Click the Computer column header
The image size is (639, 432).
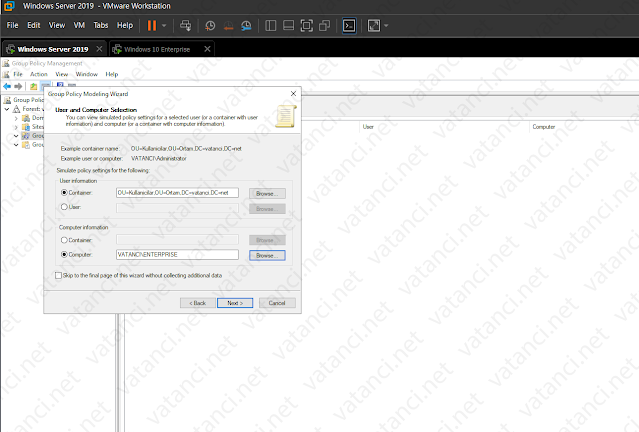[544, 127]
